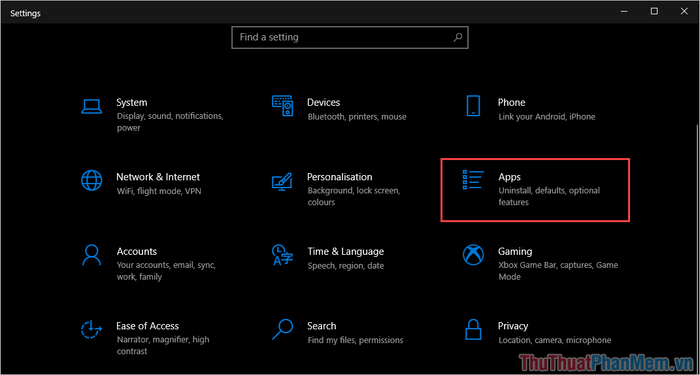Open the Privacy category title
The image size is (700, 375).
tap(513, 326)
